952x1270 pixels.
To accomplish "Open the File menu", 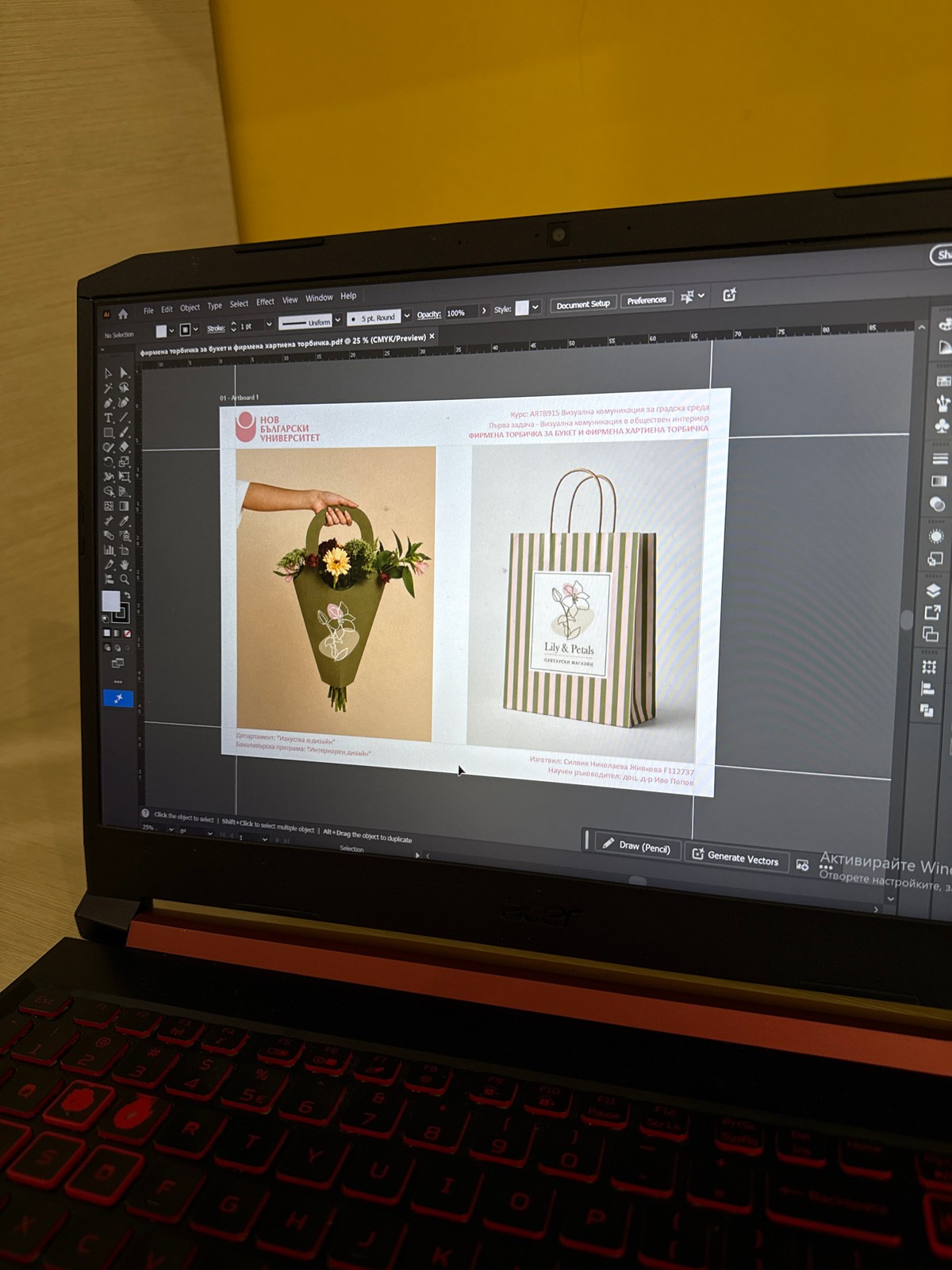I will click(148, 310).
